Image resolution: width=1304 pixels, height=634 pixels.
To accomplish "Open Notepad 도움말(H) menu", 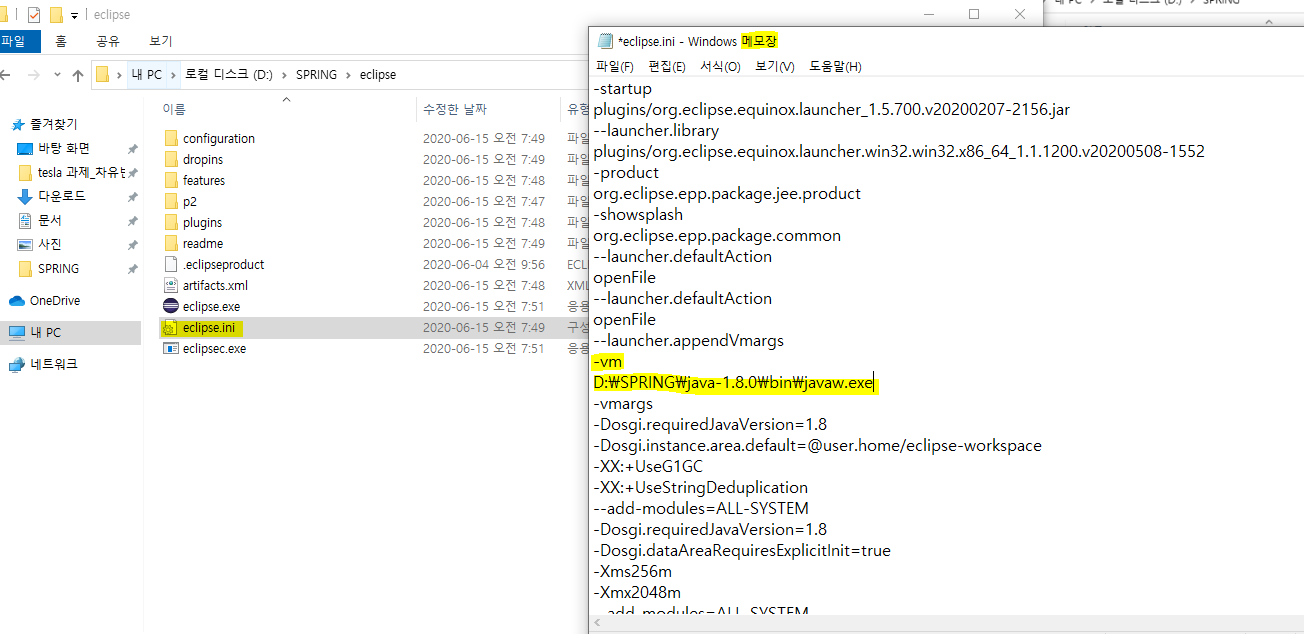I will pos(835,66).
